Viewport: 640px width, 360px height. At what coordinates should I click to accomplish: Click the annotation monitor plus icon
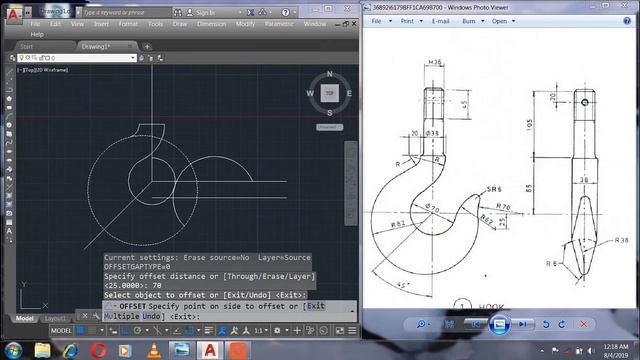297,331
